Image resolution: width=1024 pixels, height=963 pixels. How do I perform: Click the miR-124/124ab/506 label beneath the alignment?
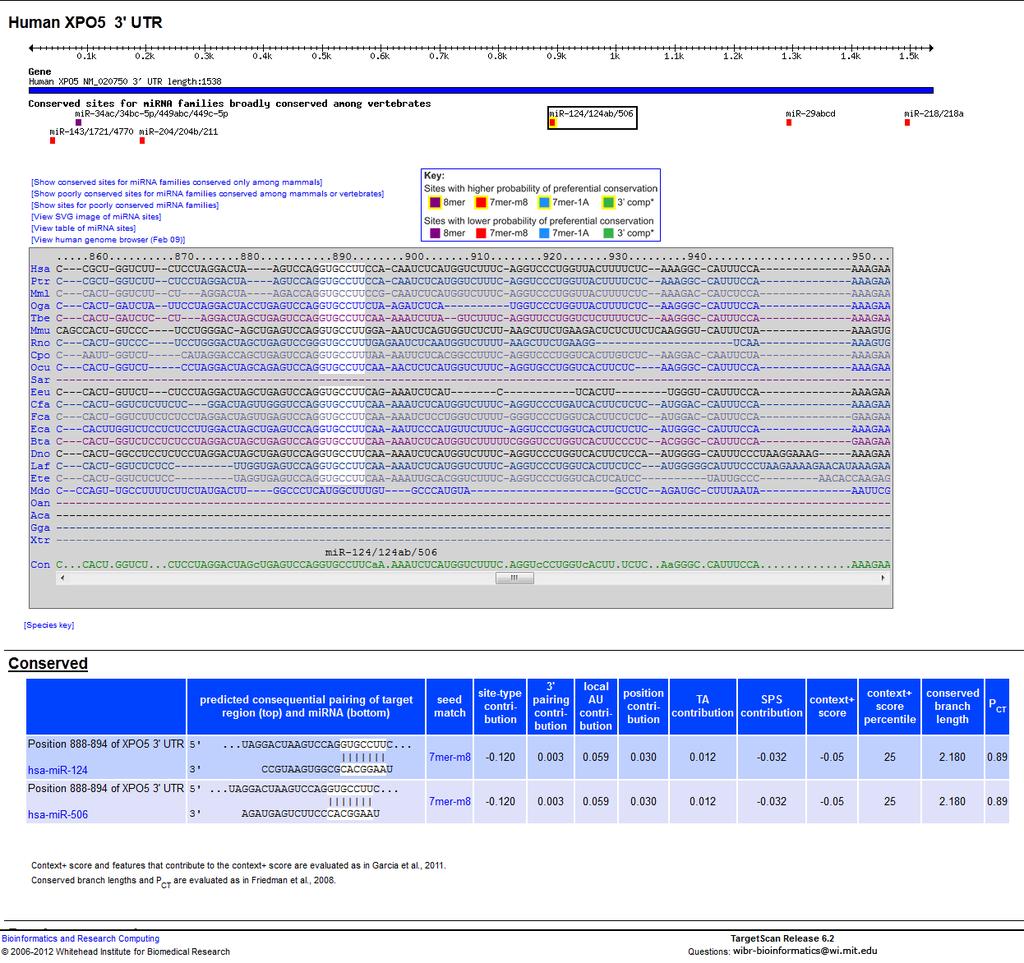click(381, 552)
